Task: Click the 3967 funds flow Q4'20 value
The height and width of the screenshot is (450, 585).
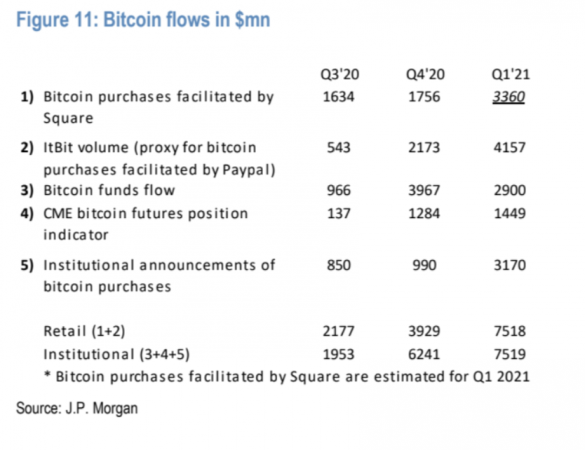Action: pyautogui.click(x=424, y=190)
